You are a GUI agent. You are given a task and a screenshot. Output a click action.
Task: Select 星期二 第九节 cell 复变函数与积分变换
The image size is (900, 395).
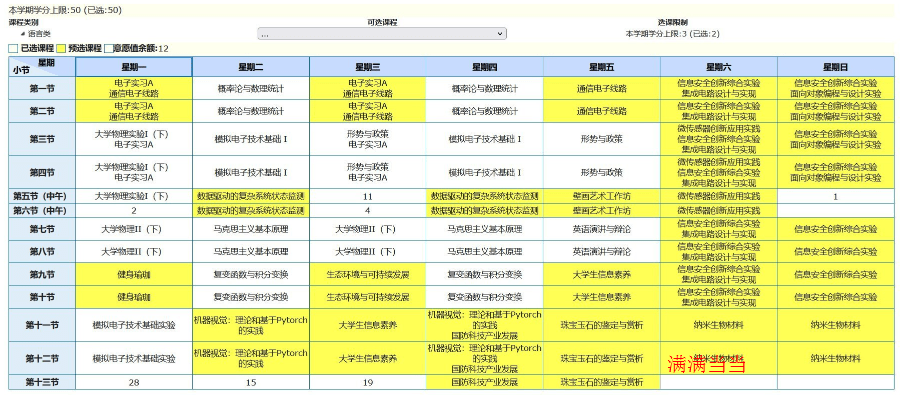click(251, 274)
